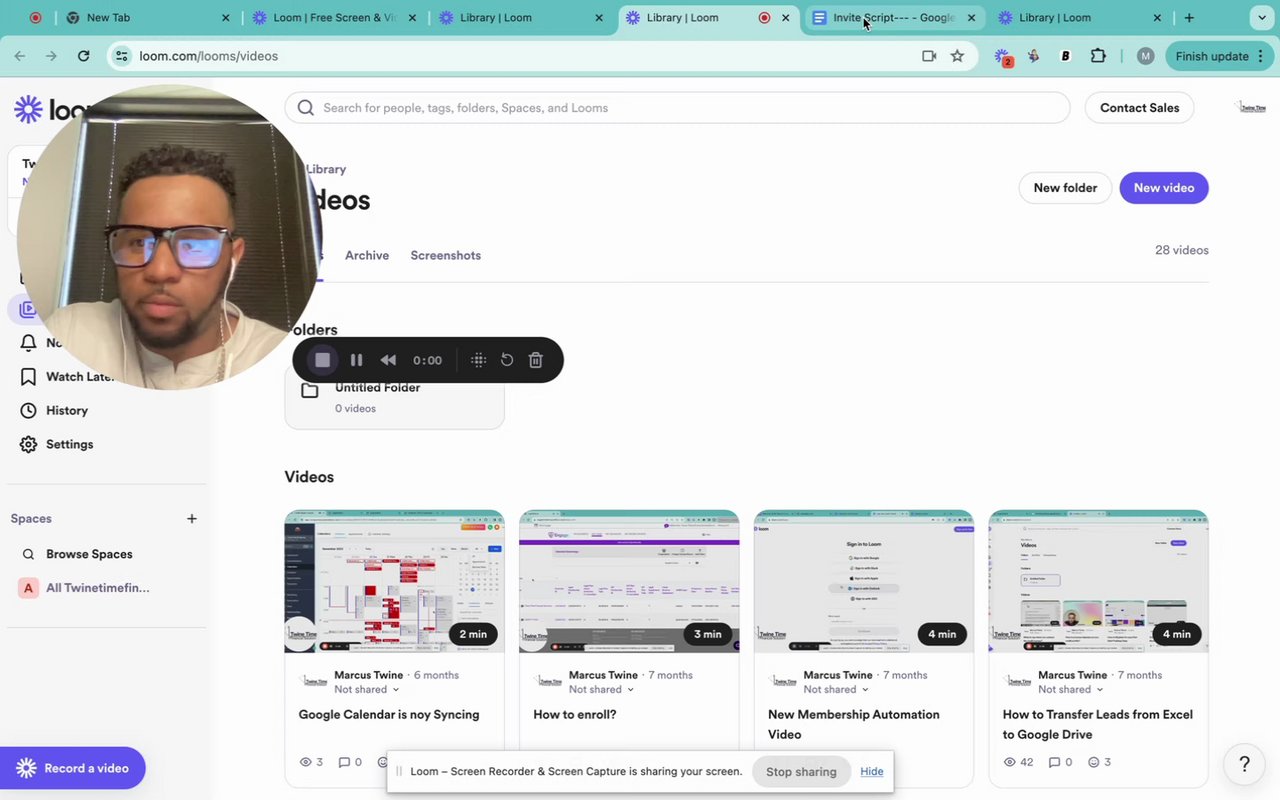1280x800 pixels.
Task: Hide the screen sharing notification bar
Action: [x=872, y=771]
